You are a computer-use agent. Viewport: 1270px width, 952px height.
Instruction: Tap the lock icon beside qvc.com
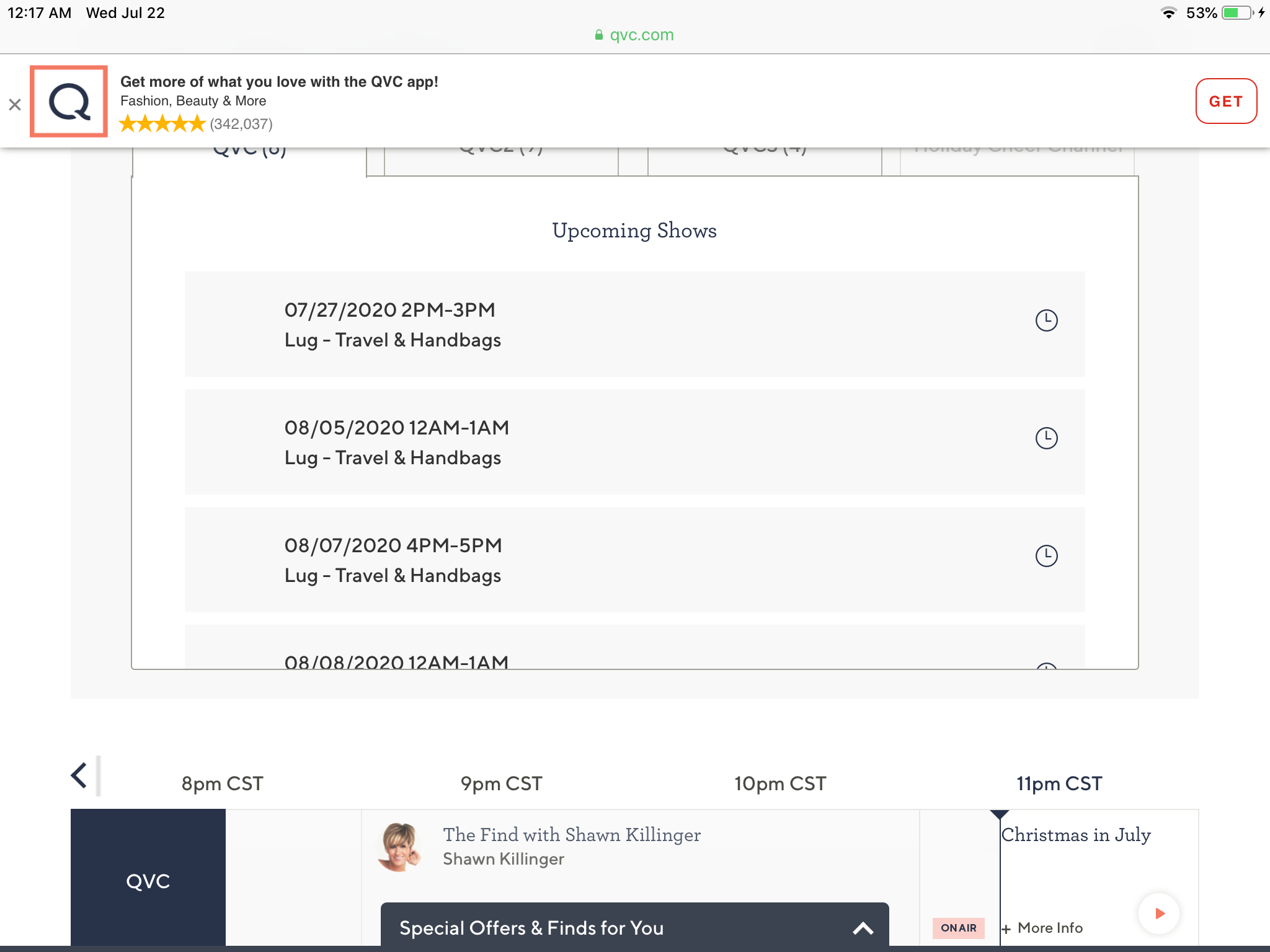[598, 35]
